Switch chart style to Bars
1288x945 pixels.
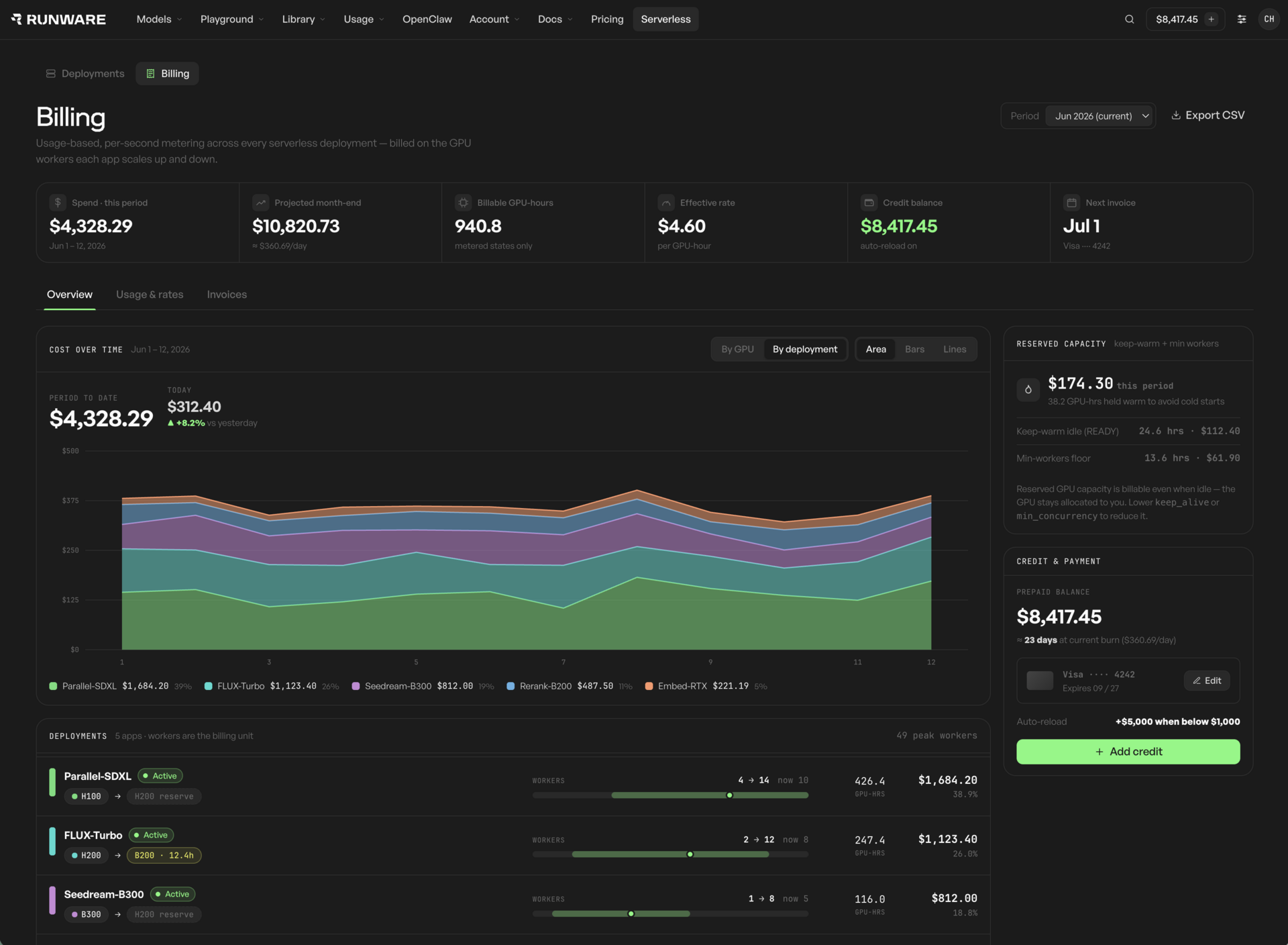tap(914, 349)
